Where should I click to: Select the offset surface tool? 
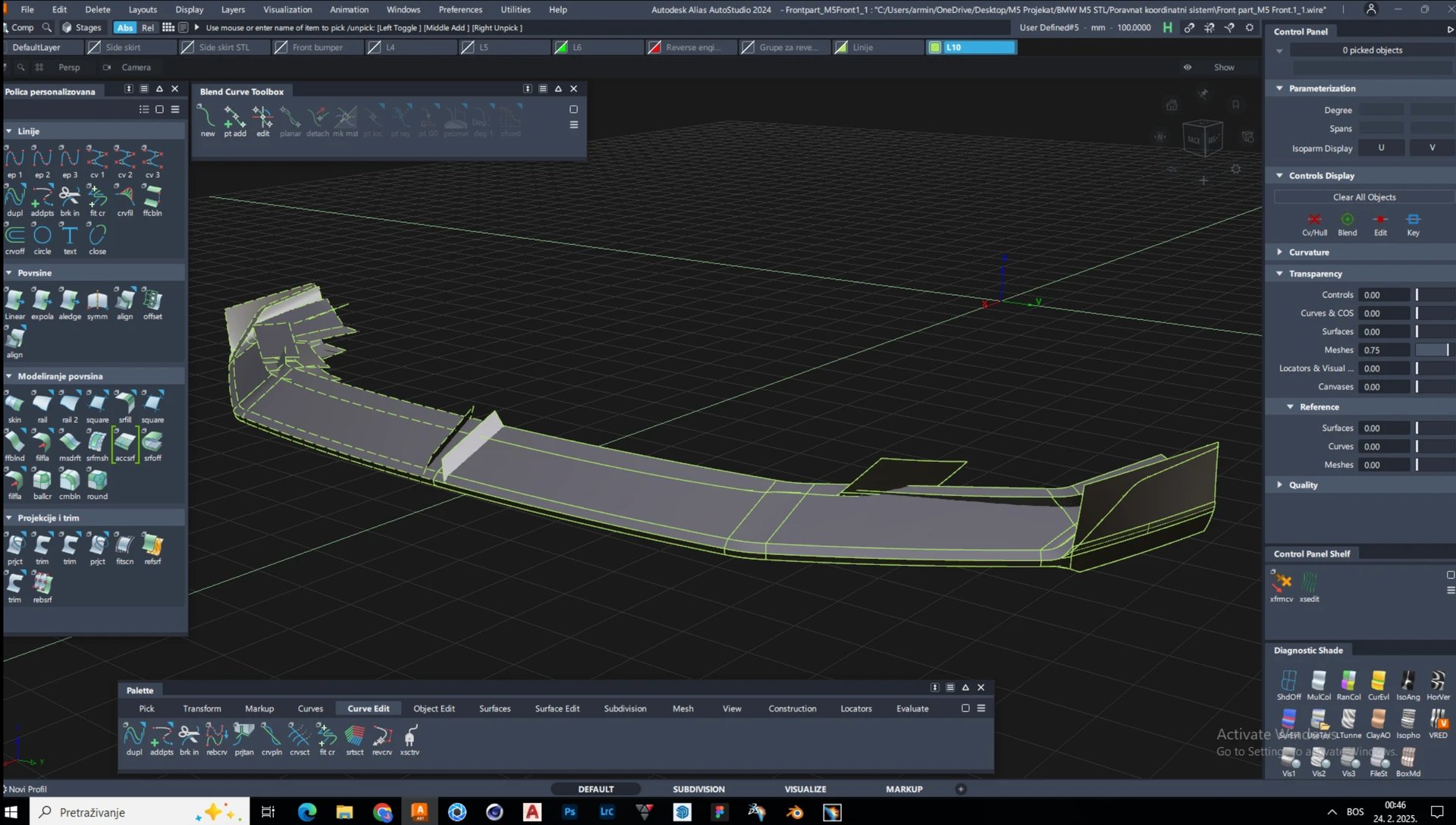tap(152, 300)
